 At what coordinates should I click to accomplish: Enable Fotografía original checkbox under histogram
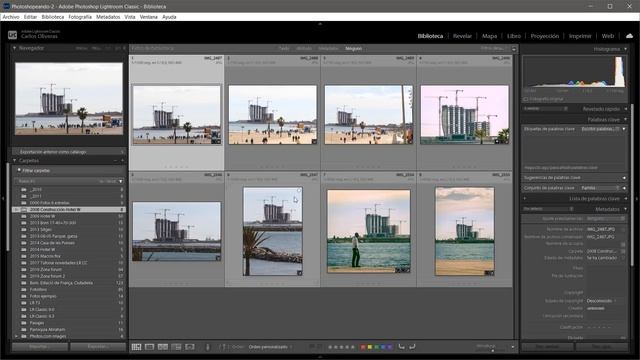point(526,99)
